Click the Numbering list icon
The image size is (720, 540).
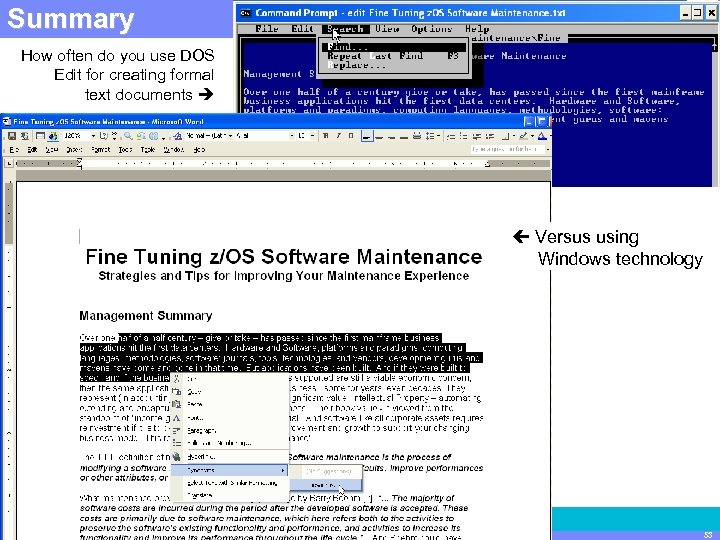pyautogui.click(x=451, y=136)
